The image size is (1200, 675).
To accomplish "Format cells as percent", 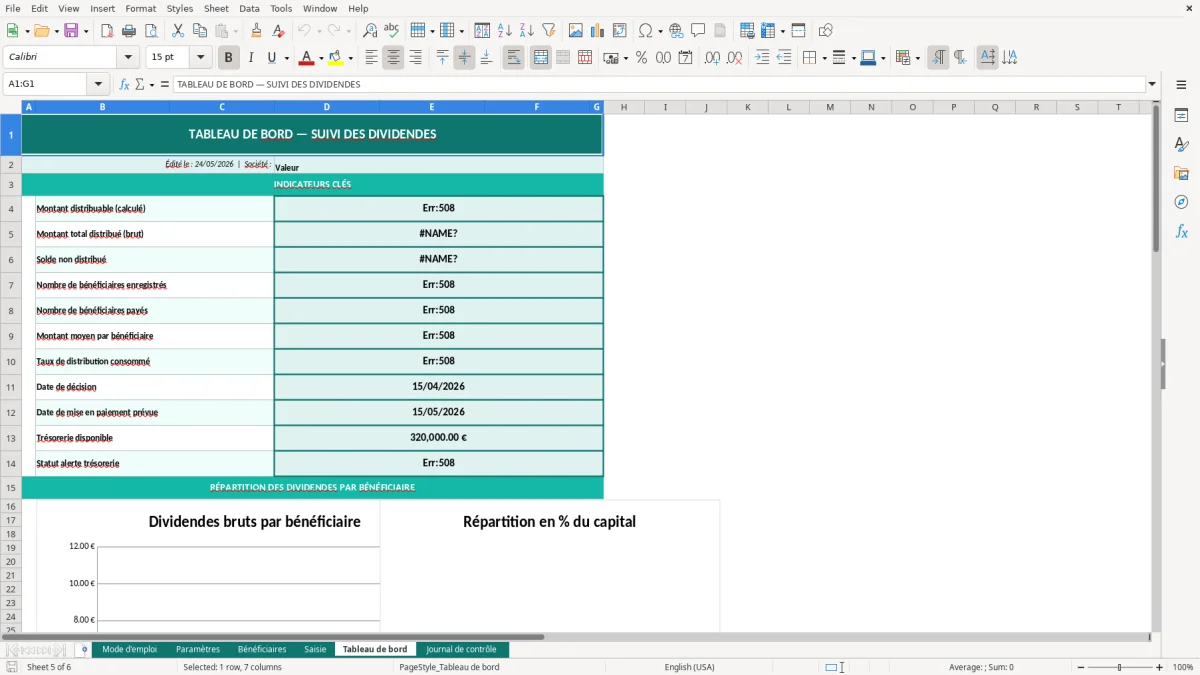I will coord(642,58).
